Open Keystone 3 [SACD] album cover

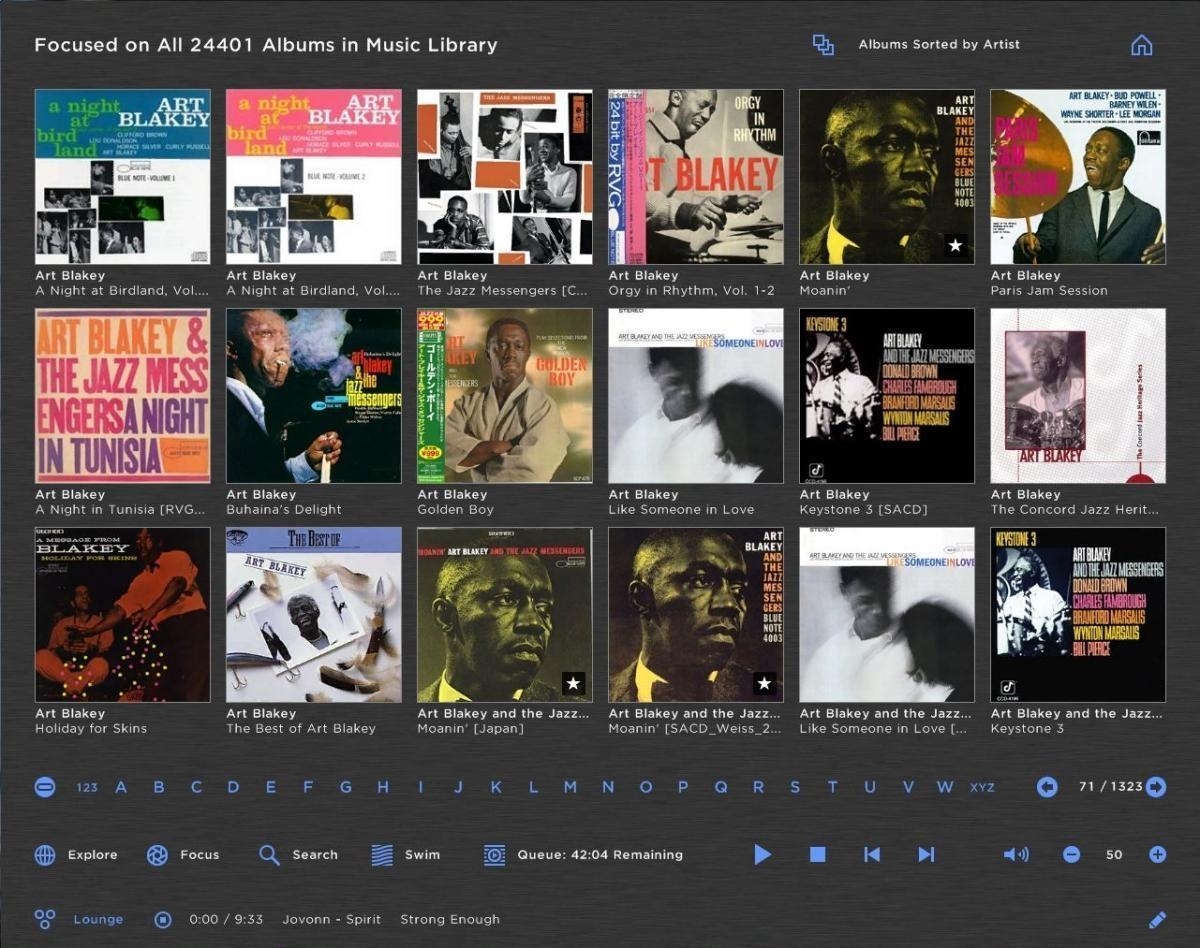click(887, 396)
